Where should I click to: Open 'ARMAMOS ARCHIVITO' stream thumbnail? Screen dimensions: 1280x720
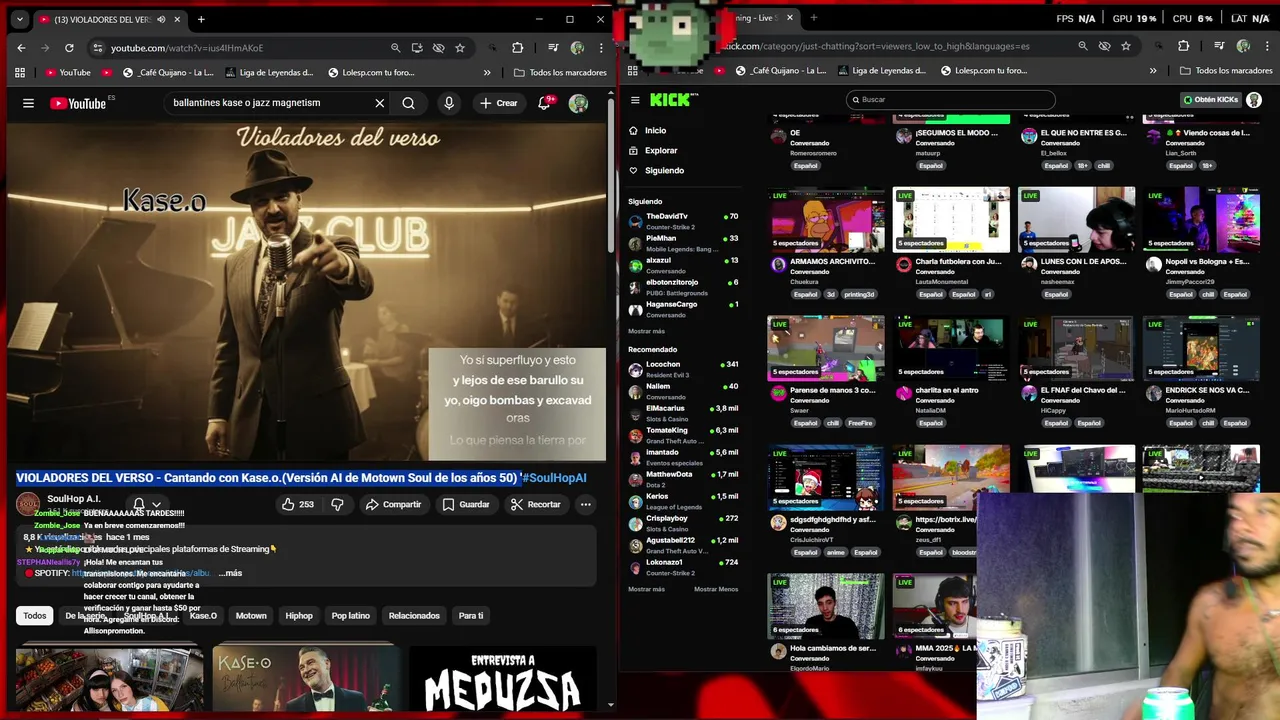(825, 220)
